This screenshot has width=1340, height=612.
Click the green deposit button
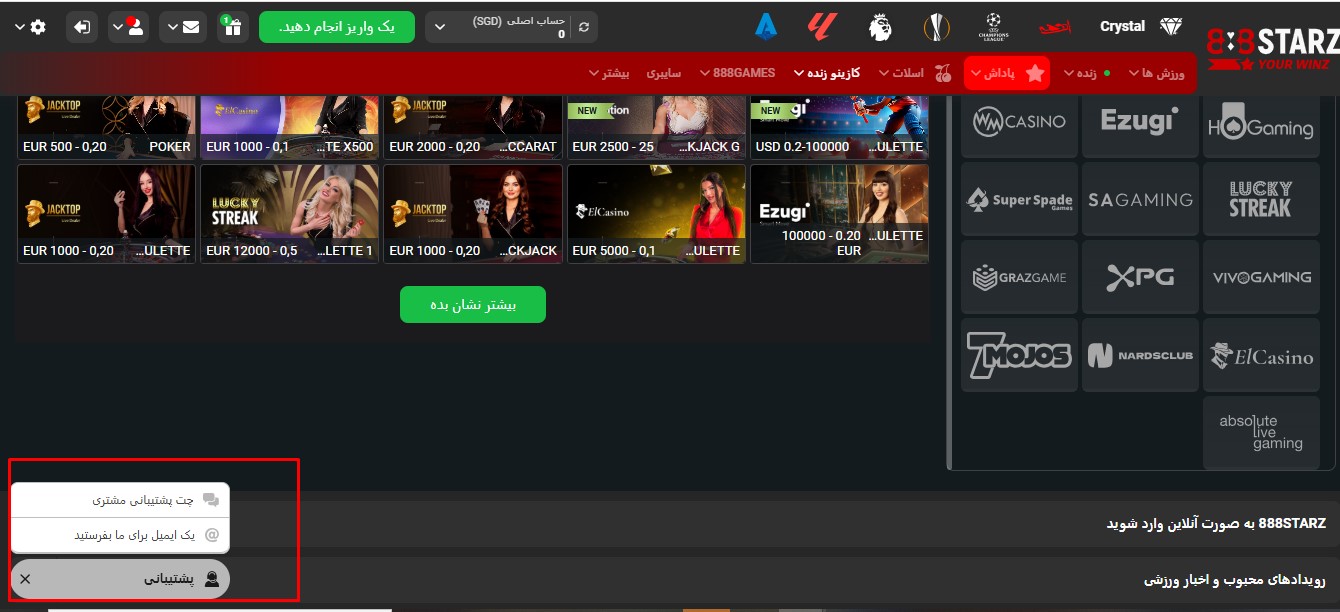point(337,27)
